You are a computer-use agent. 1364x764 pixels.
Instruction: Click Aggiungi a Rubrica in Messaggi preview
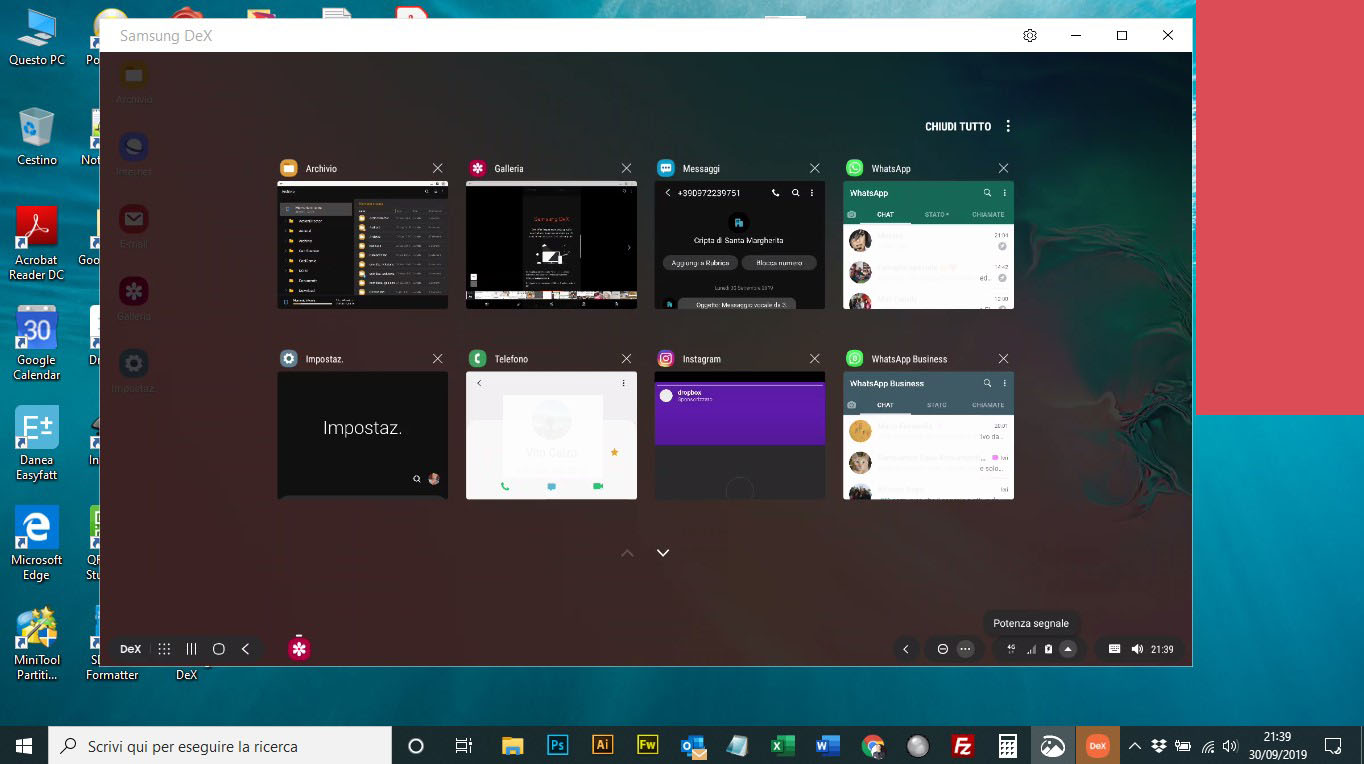(700, 262)
